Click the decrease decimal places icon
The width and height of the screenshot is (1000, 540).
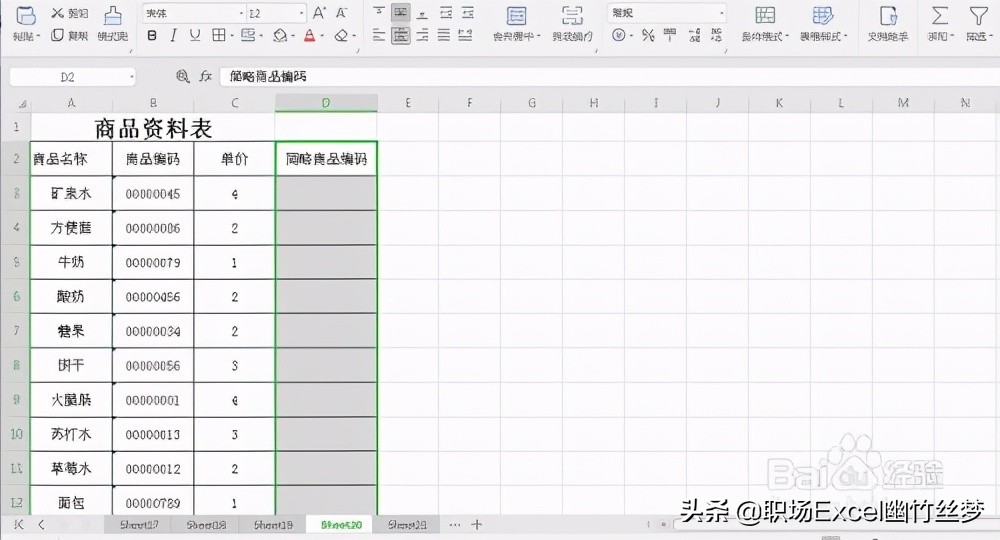click(717, 36)
